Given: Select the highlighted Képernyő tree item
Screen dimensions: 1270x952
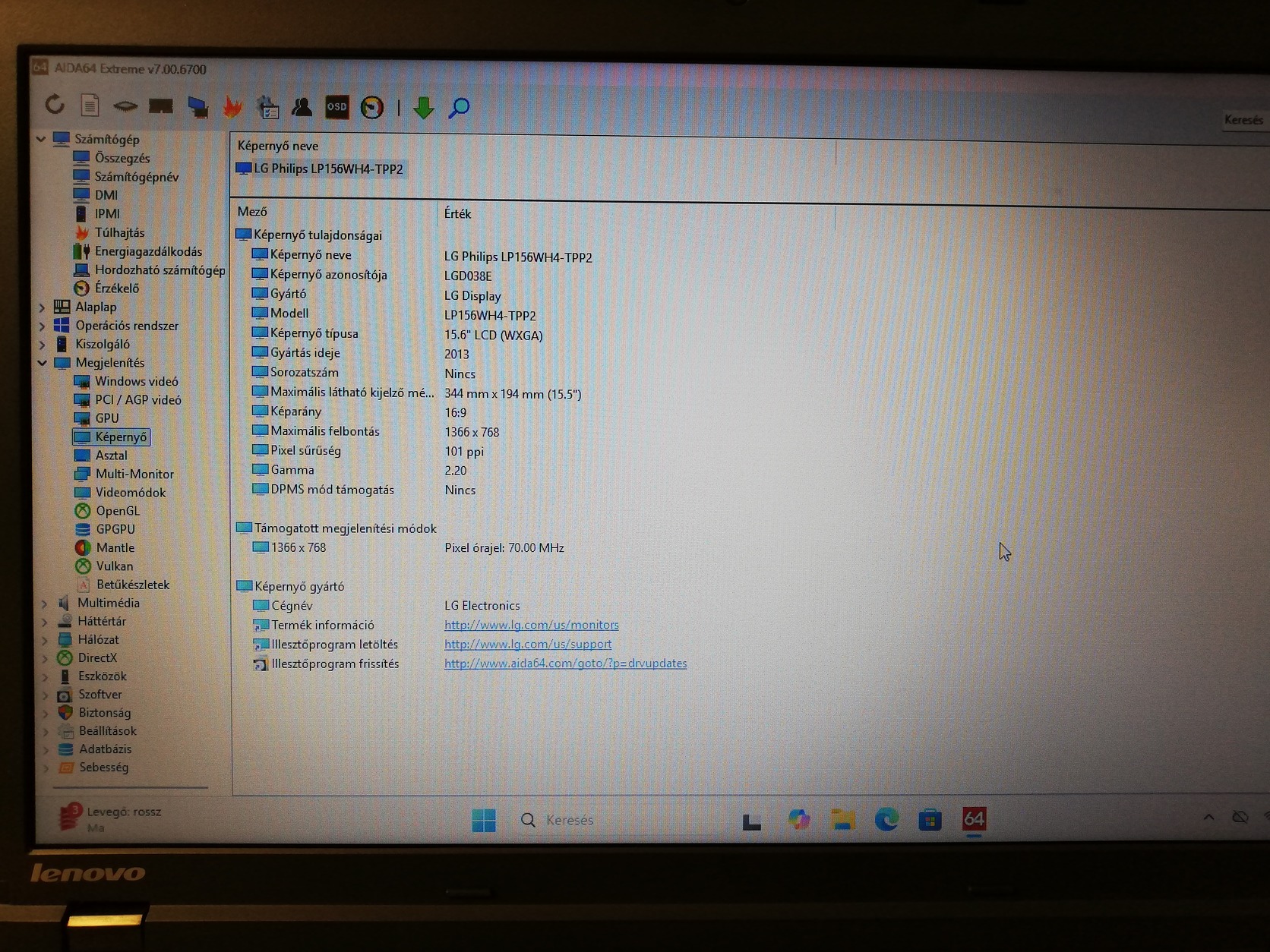Looking at the screenshot, I should 111,437.
